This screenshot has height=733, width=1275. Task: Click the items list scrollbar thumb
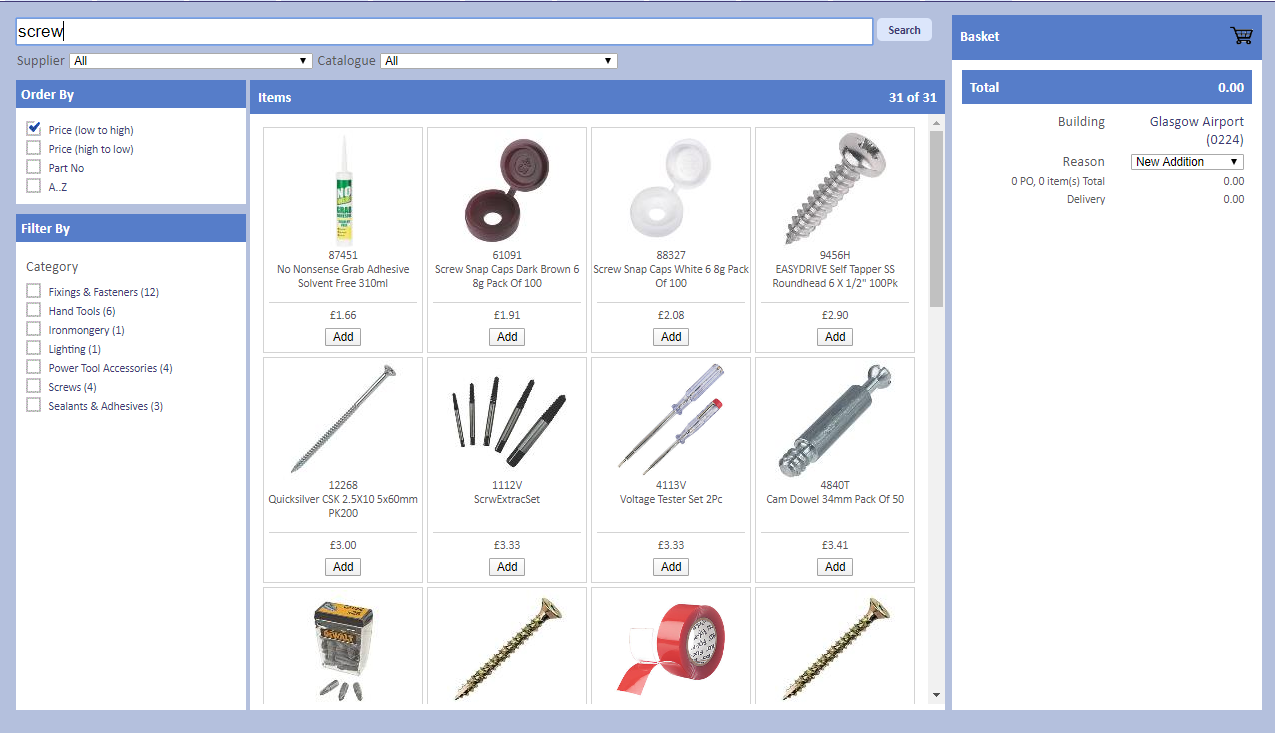936,219
